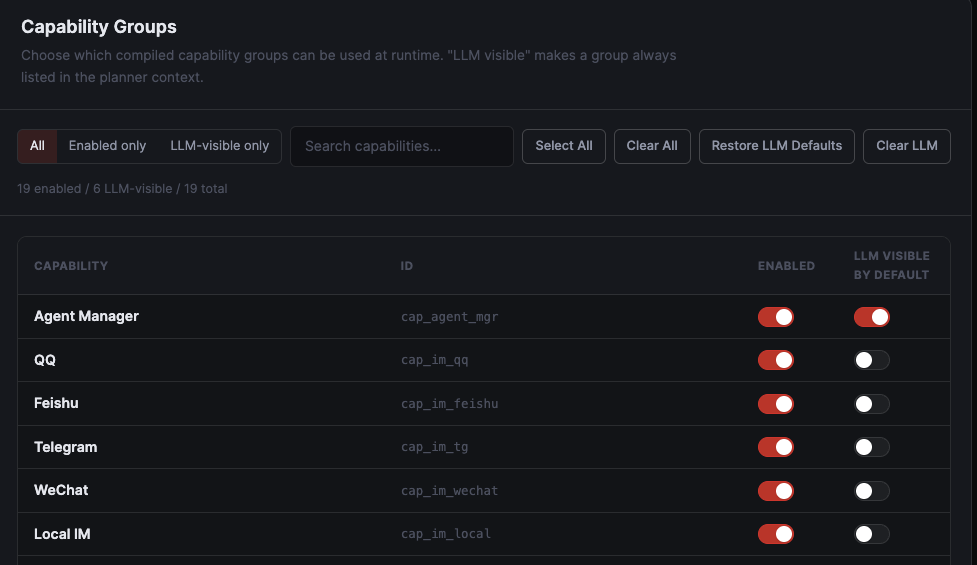Turn off Agent Manager LLM visible toggle
Screen dimensions: 977x565
pyautogui.click(x=872, y=317)
